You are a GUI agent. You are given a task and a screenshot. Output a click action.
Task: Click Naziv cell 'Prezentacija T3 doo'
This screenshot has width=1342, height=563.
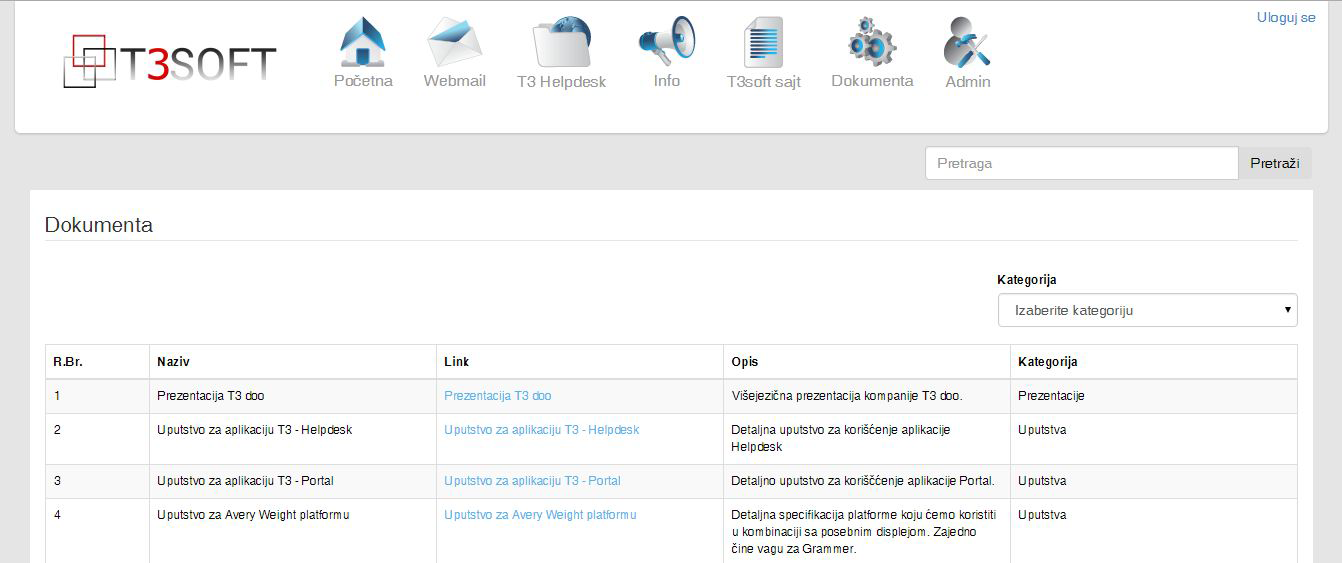(211, 396)
